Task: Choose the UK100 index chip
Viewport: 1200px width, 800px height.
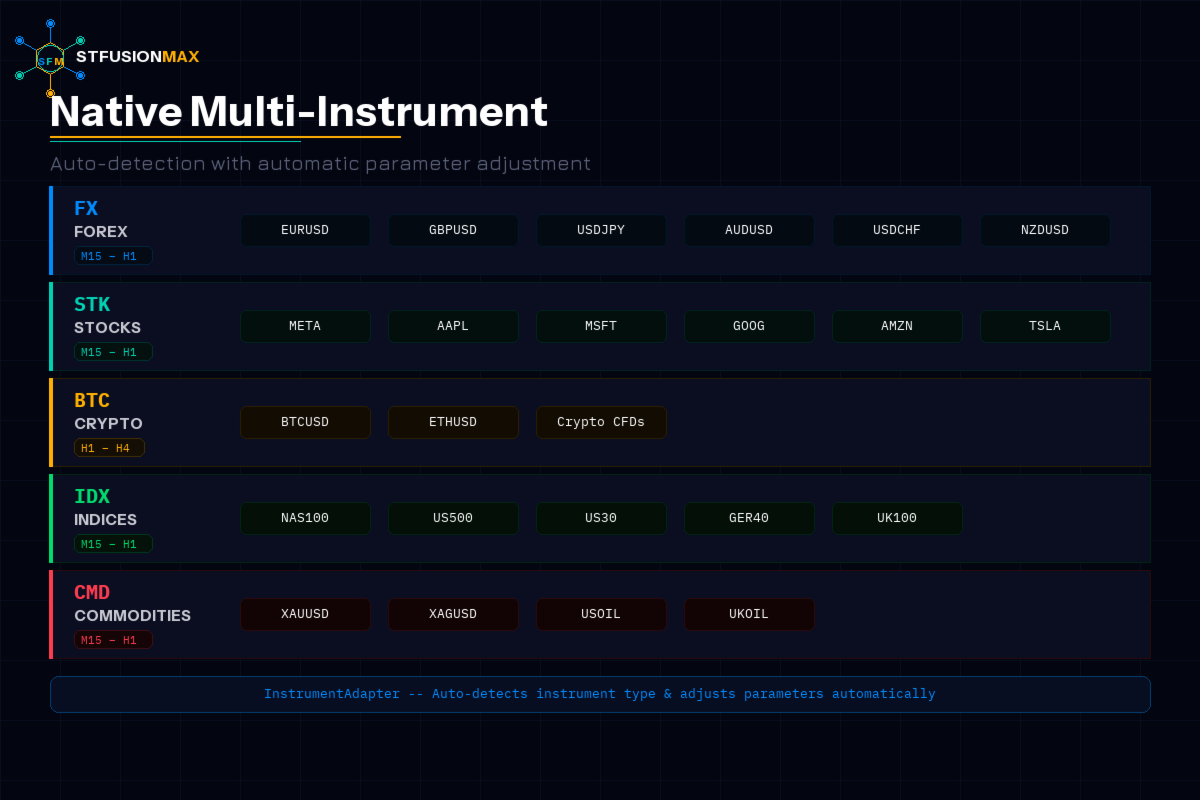Action: pyautogui.click(x=897, y=518)
